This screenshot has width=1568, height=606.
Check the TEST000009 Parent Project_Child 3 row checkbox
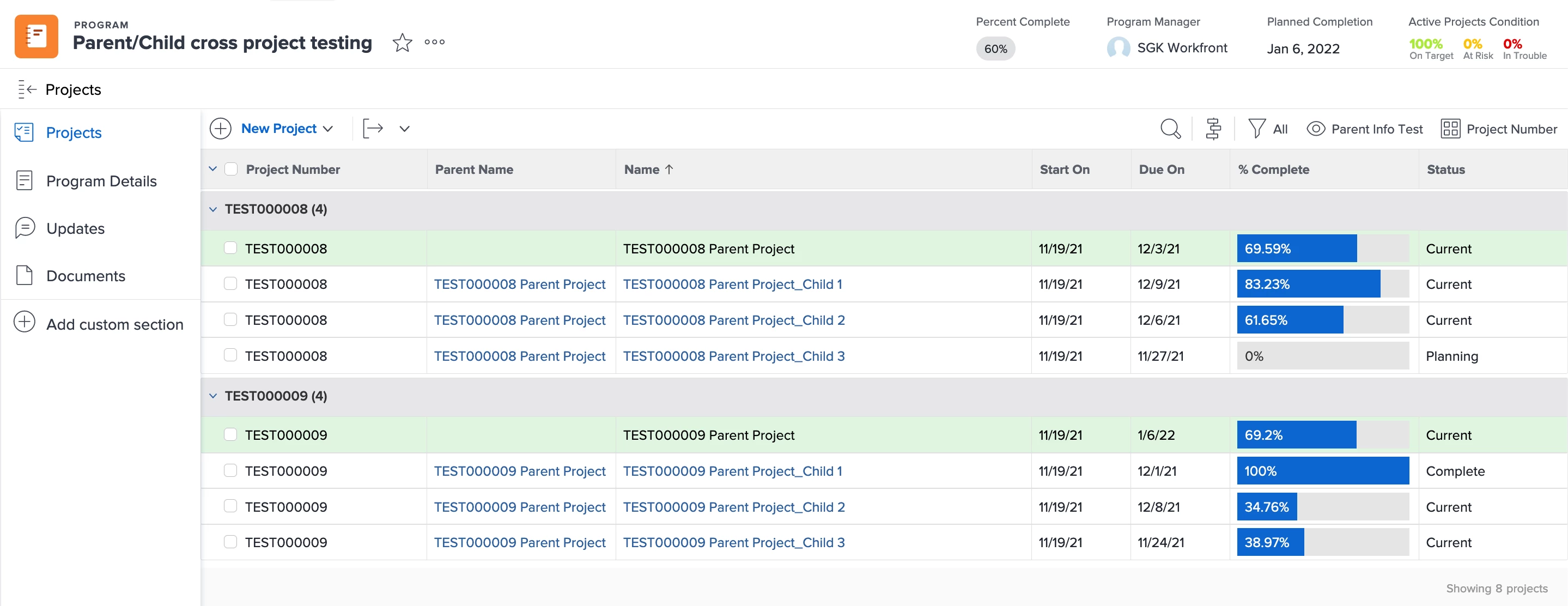coord(230,542)
